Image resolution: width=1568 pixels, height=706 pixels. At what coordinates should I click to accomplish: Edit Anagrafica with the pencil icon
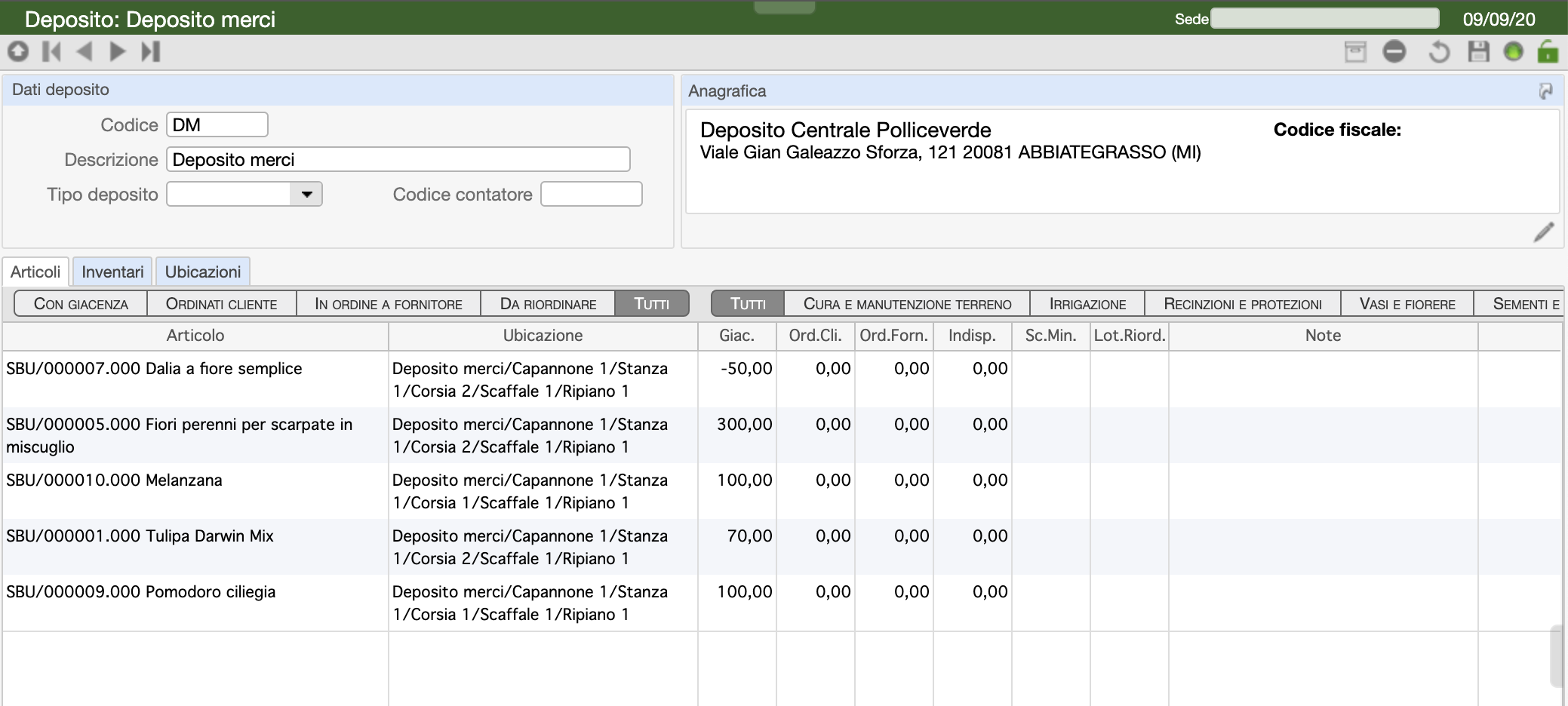(1544, 232)
